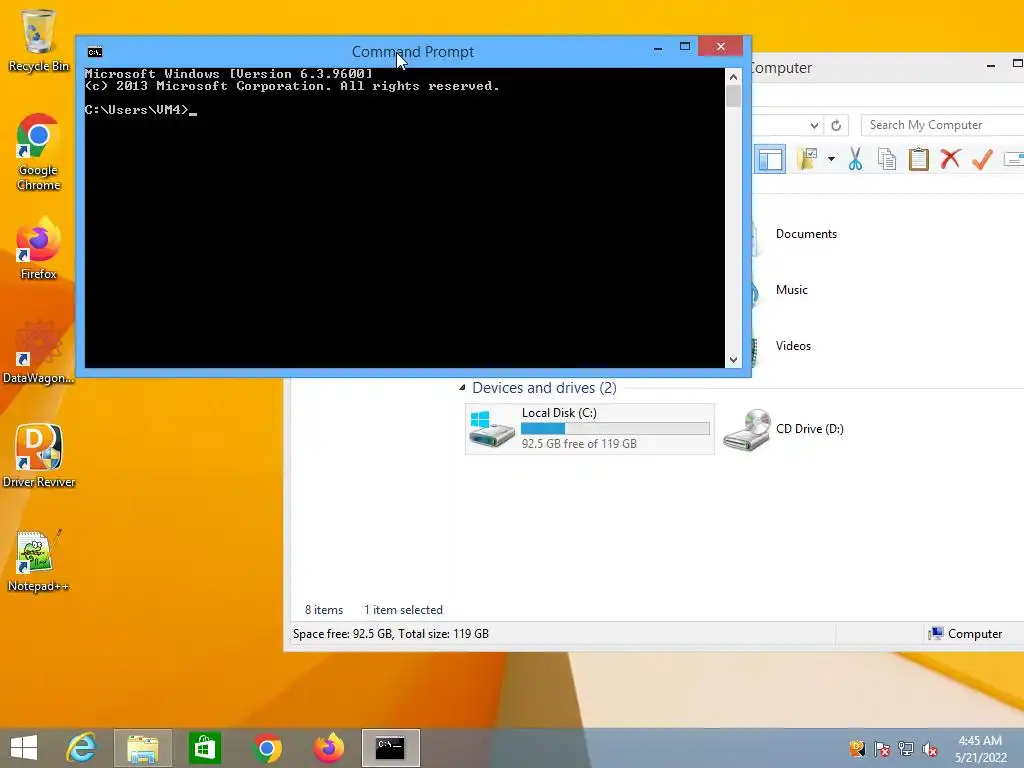Collapse the Devices and drives group
The width and height of the screenshot is (1024, 768).
[x=462, y=387]
